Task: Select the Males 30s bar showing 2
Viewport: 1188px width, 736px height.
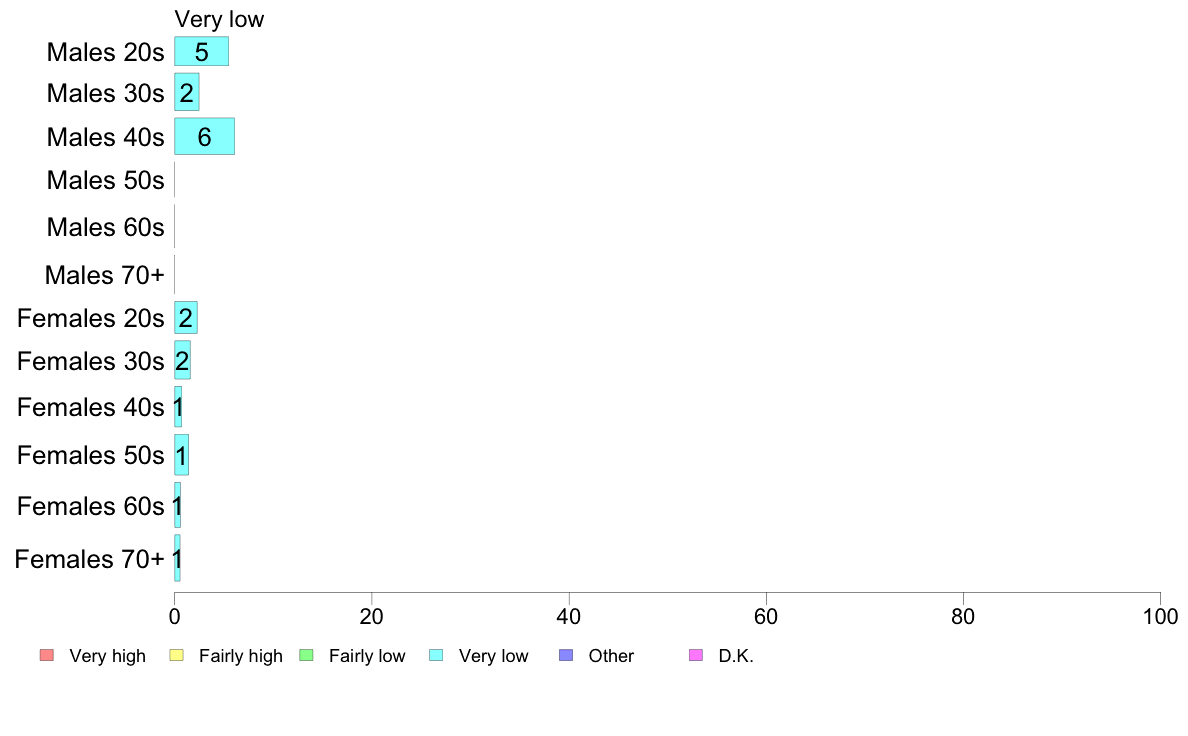Action: tap(186, 92)
